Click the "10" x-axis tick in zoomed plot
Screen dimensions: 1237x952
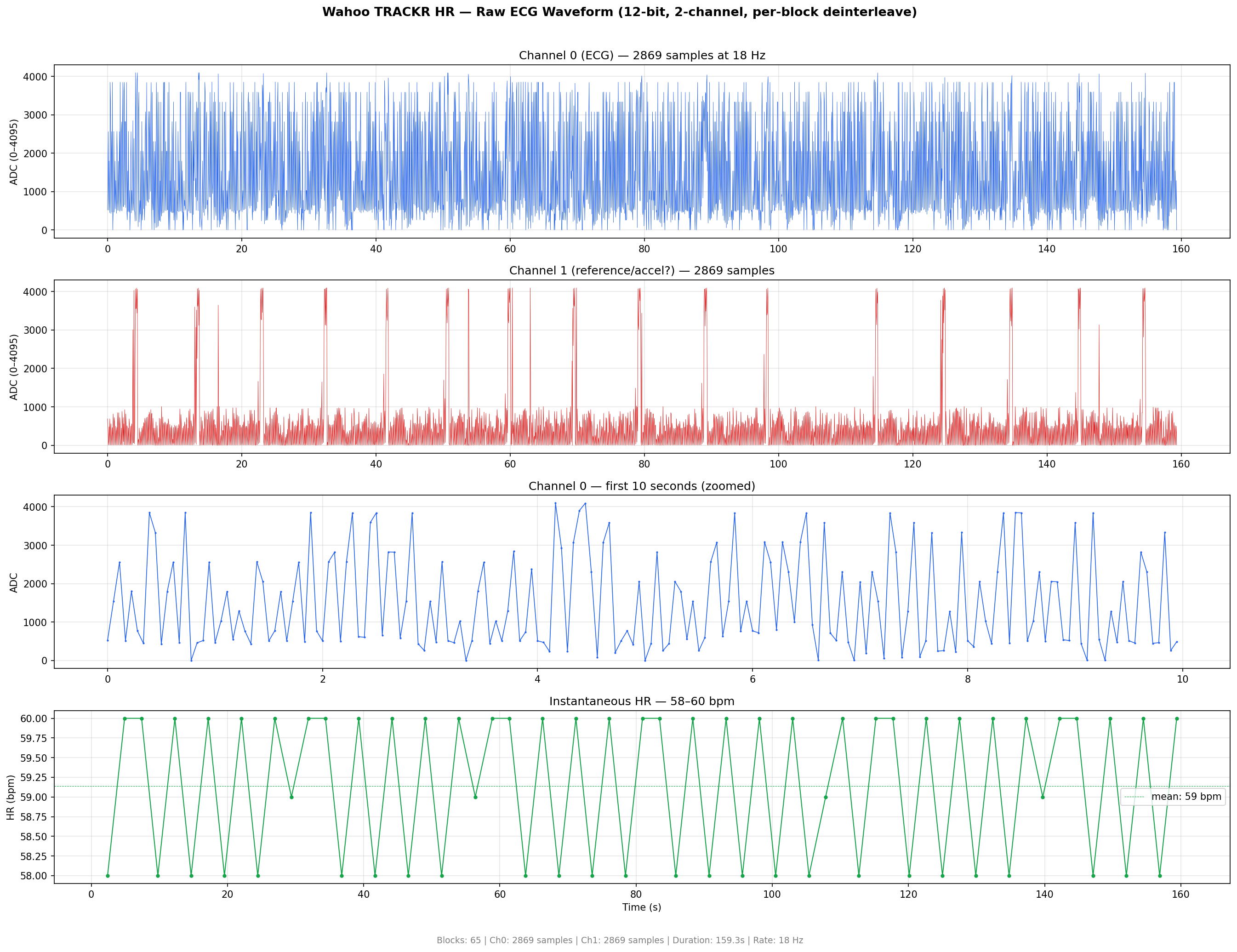point(1183,679)
